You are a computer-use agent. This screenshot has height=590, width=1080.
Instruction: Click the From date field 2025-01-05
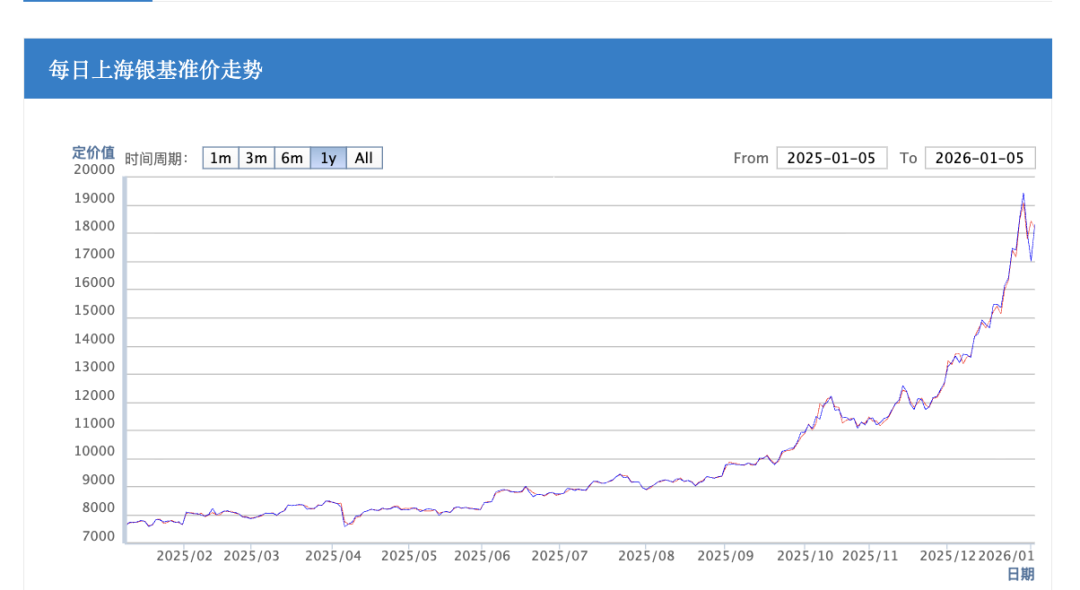[831, 158]
